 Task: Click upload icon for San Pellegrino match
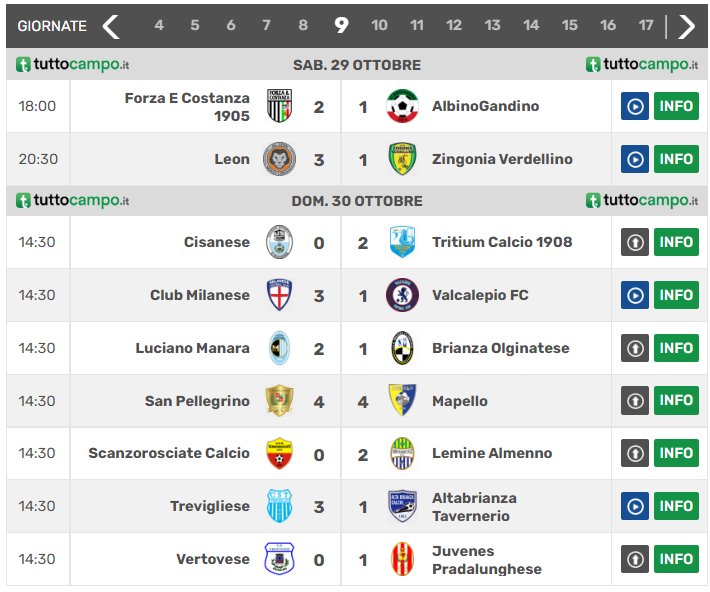click(635, 401)
